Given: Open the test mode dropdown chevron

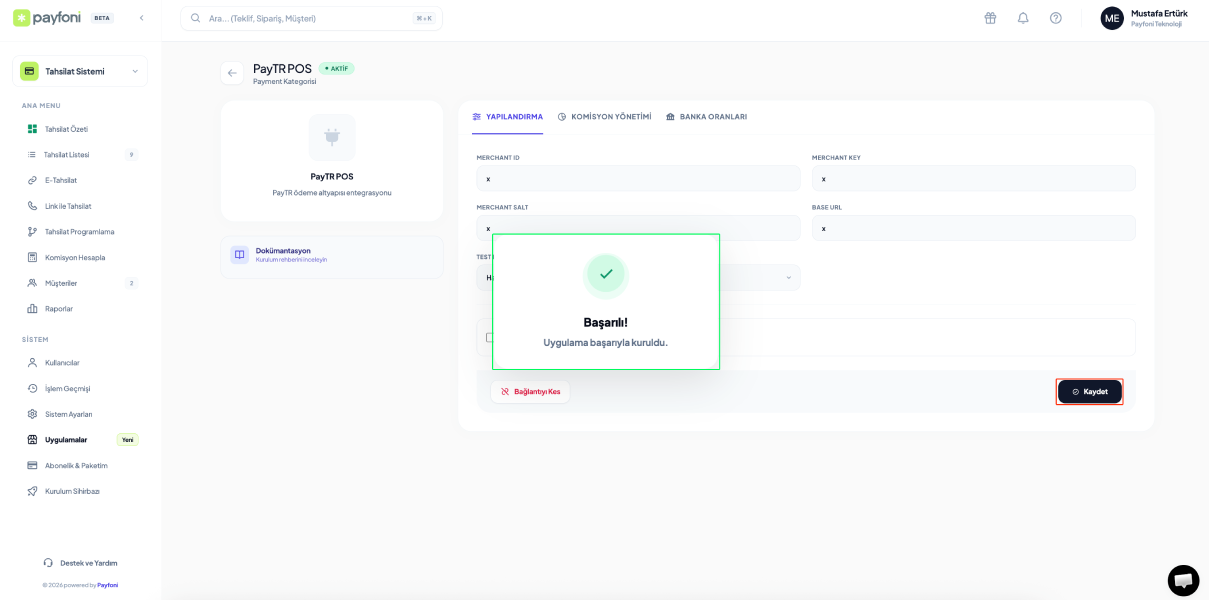Looking at the screenshot, I should point(788,278).
